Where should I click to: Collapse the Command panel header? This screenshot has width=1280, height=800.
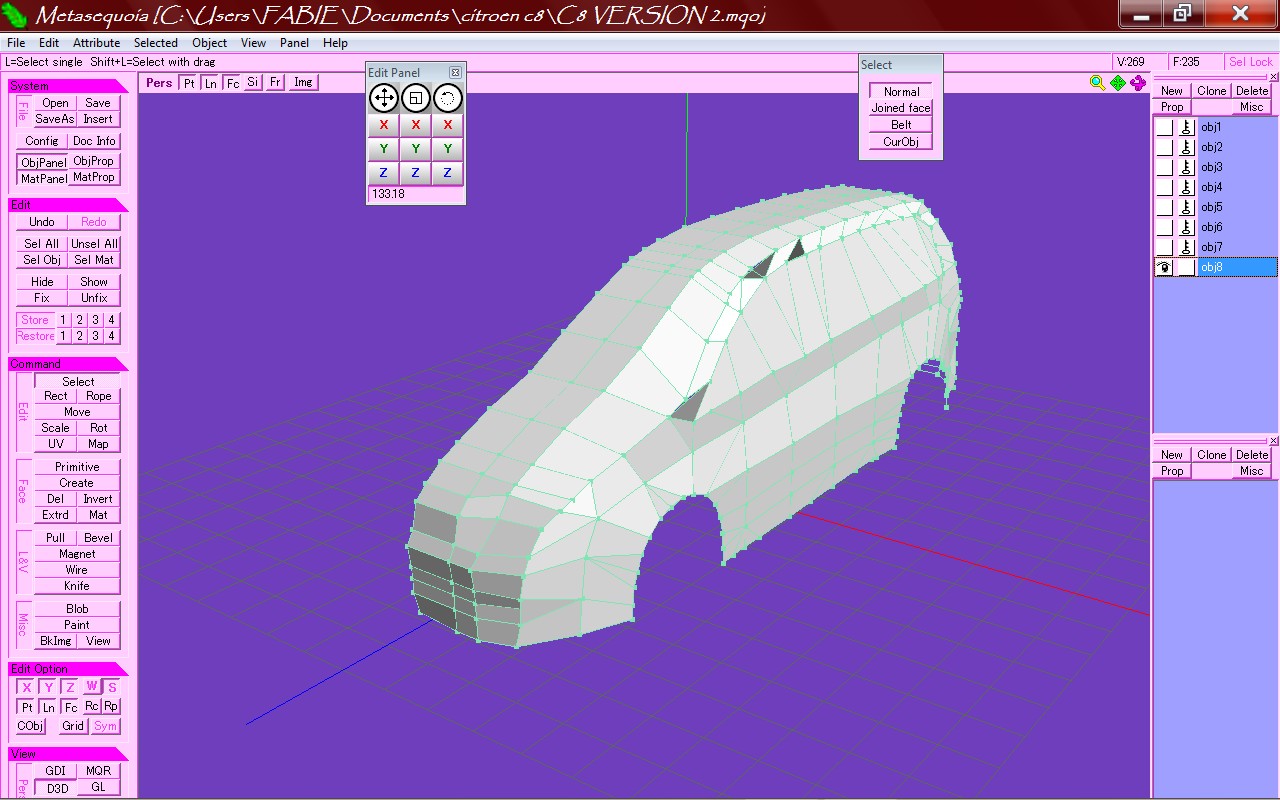coord(68,364)
